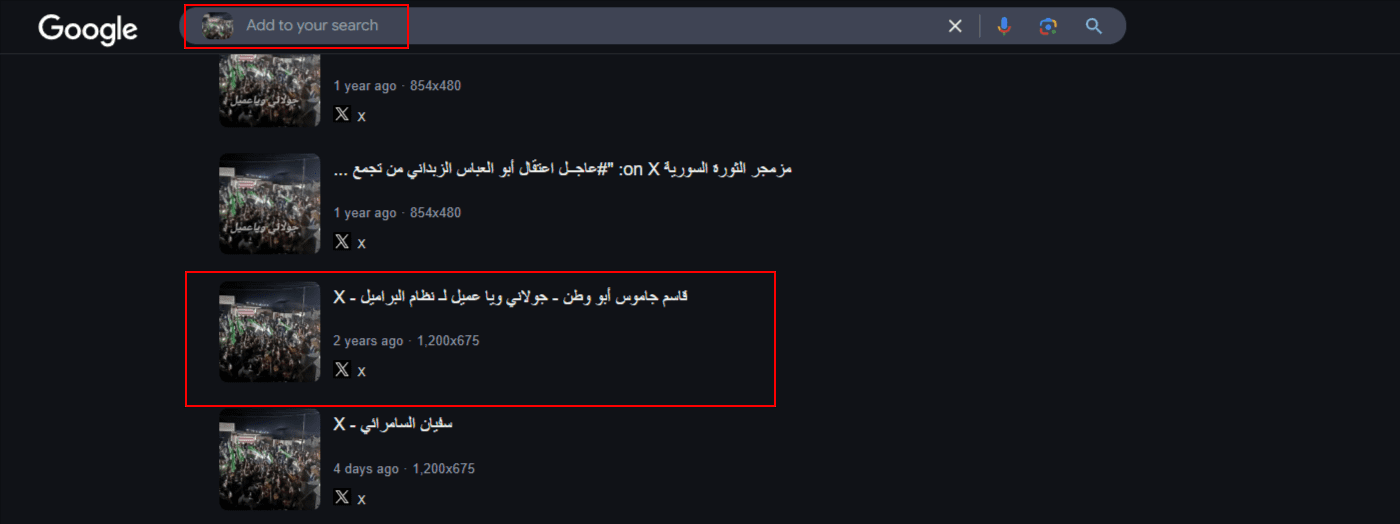This screenshot has height=524, width=1400.
Task: Click X source icon under 2 years ago result
Action: coord(342,369)
